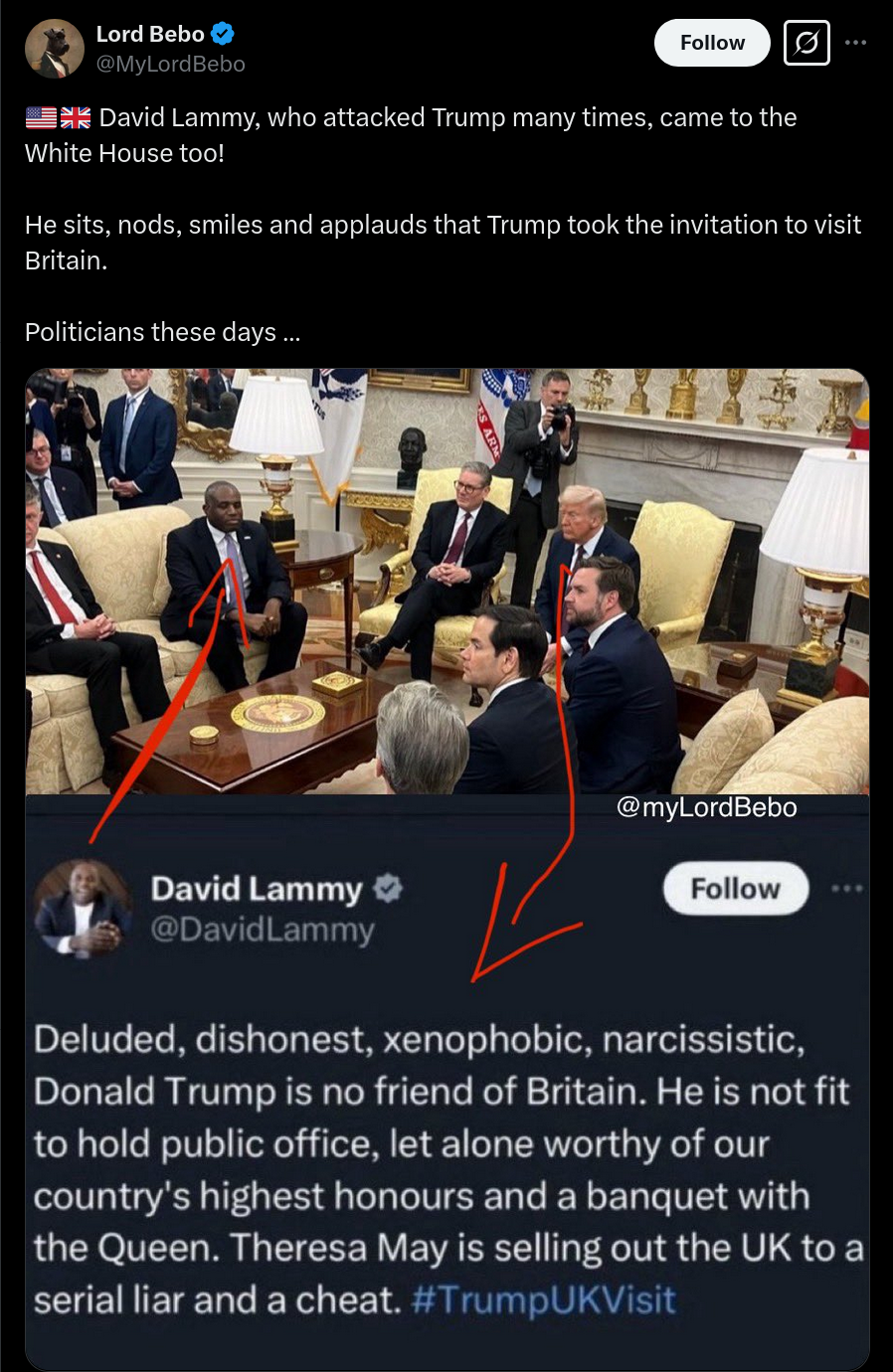This screenshot has width=893, height=1372.
Task: Click the three dots in the embedded Lammy tweet
Action: [x=847, y=888]
